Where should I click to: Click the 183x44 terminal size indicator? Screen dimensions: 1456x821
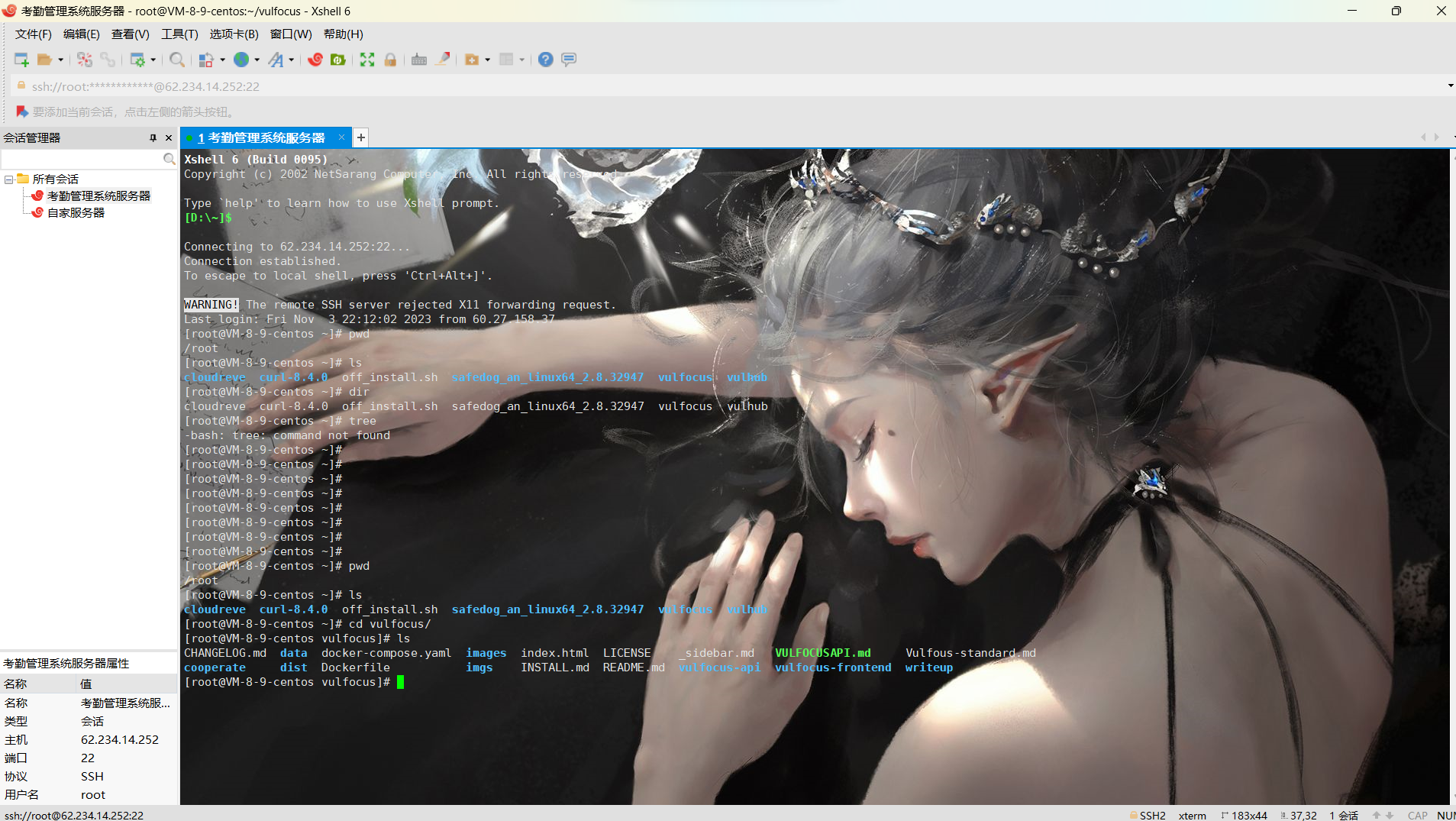click(1245, 815)
